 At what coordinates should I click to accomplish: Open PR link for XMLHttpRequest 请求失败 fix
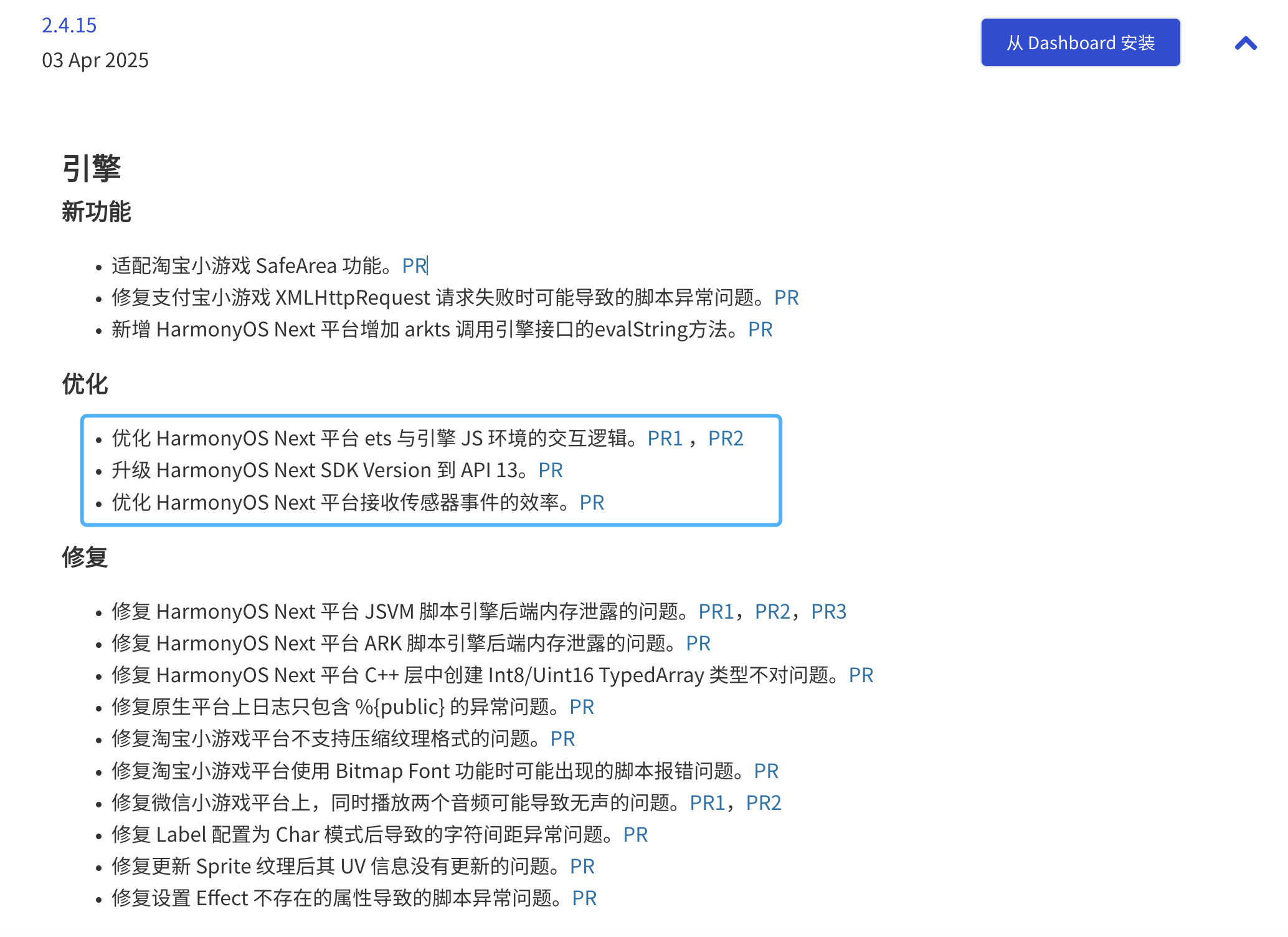point(786,298)
